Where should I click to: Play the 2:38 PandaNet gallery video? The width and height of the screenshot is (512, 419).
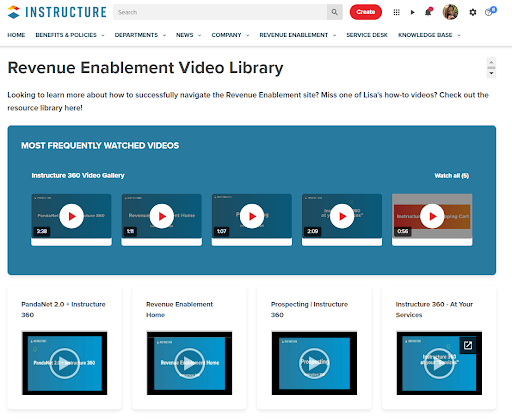71,216
